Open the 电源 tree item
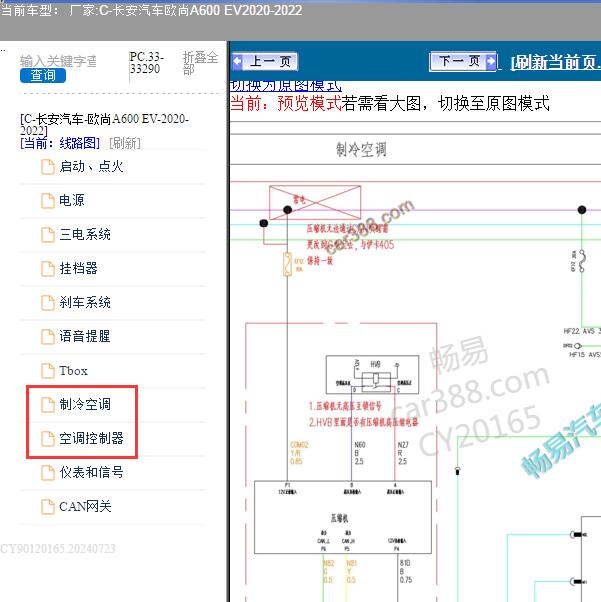This screenshot has width=601, height=602. coord(71,200)
